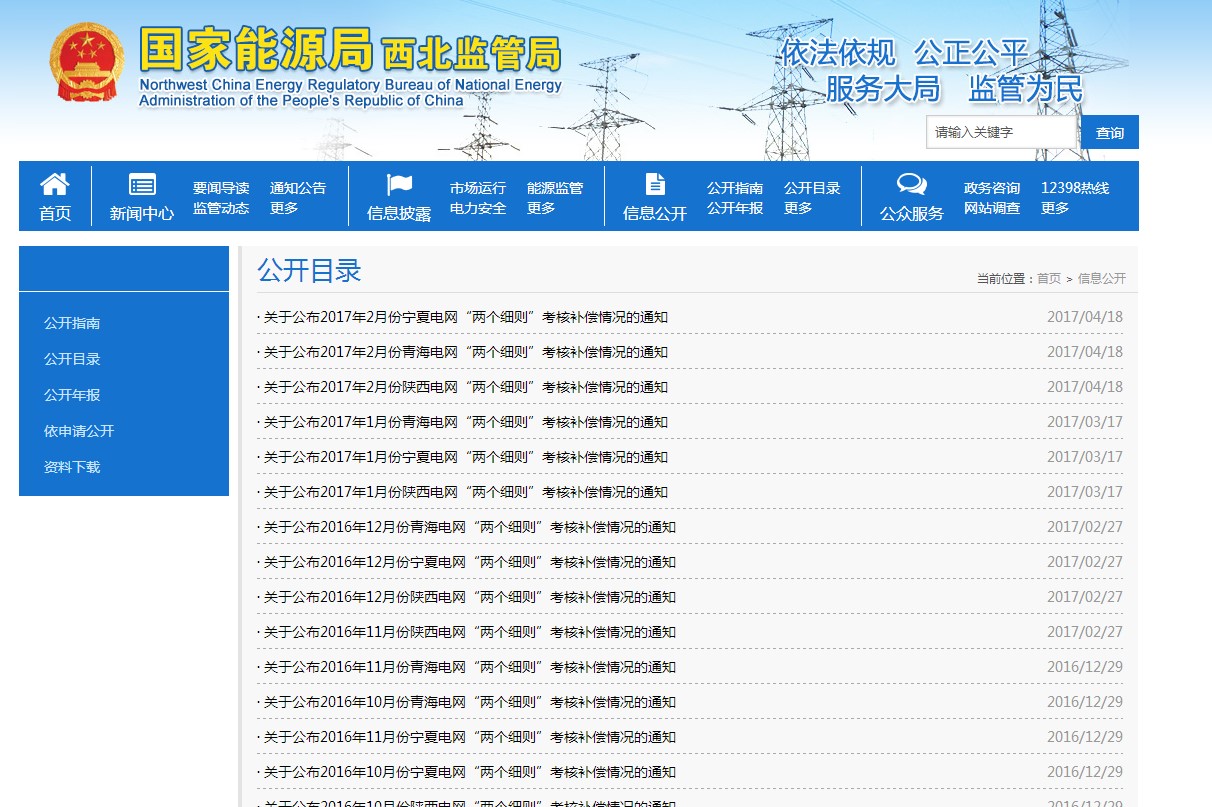Click the home house icon

tap(55, 185)
